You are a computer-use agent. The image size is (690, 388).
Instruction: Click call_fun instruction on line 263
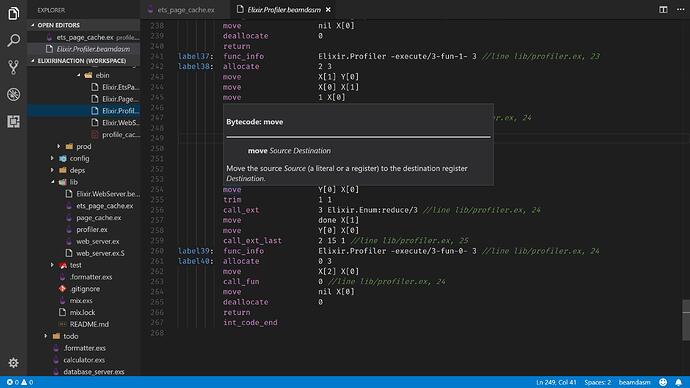[x=241, y=282]
